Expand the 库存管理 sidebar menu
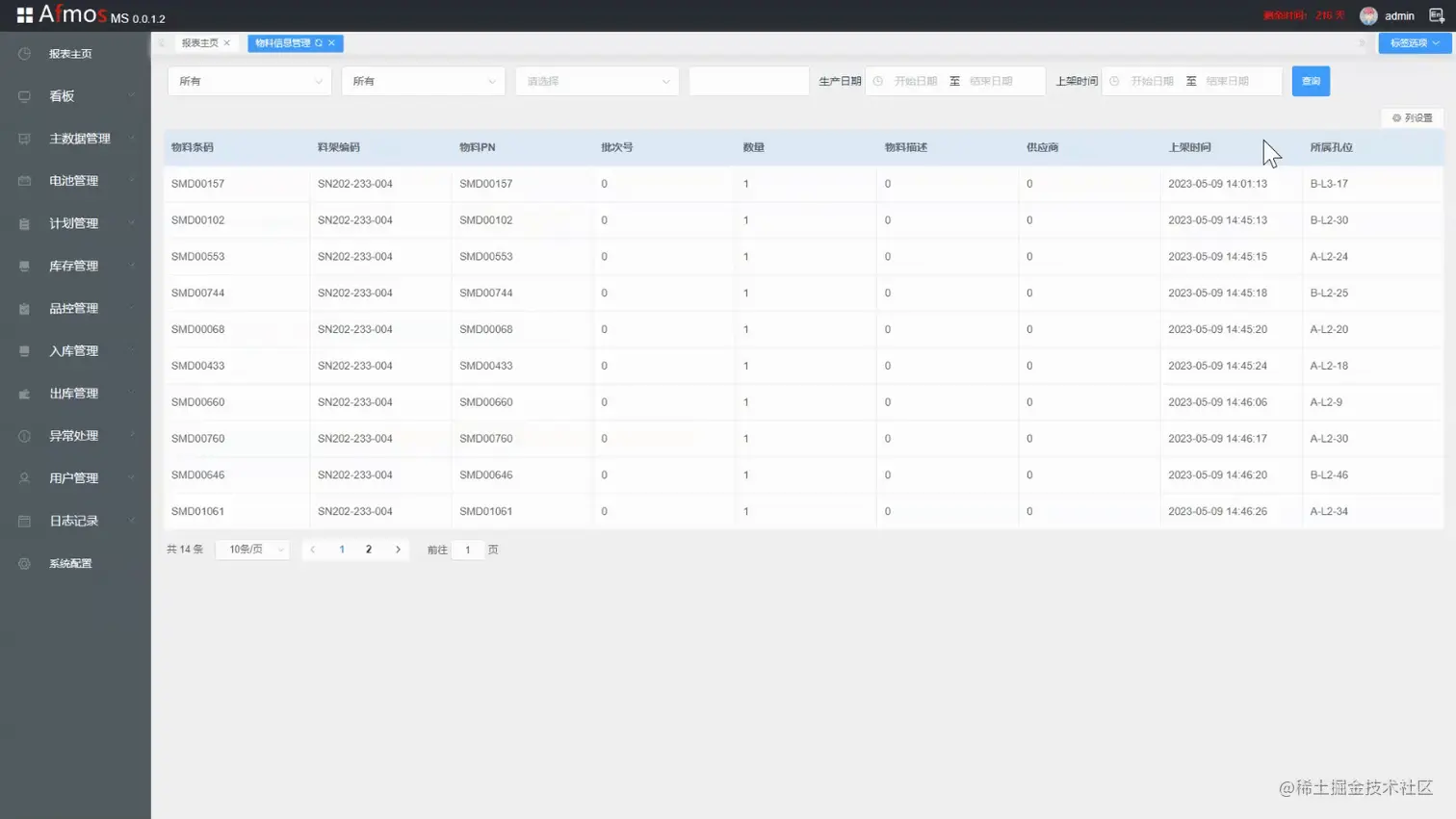The height and width of the screenshot is (819, 1456). [x=75, y=266]
